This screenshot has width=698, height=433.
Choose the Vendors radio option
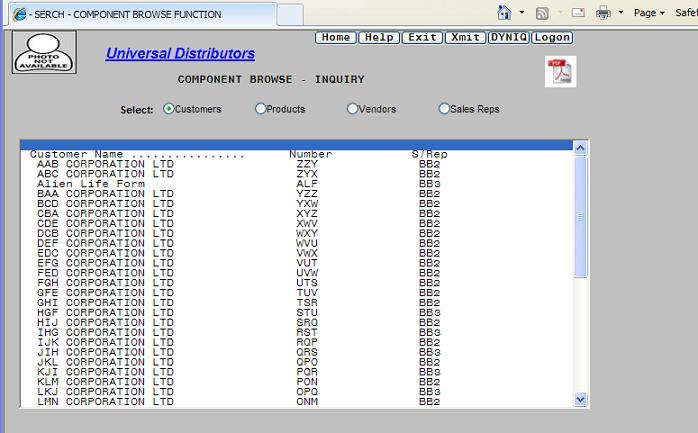point(352,109)
